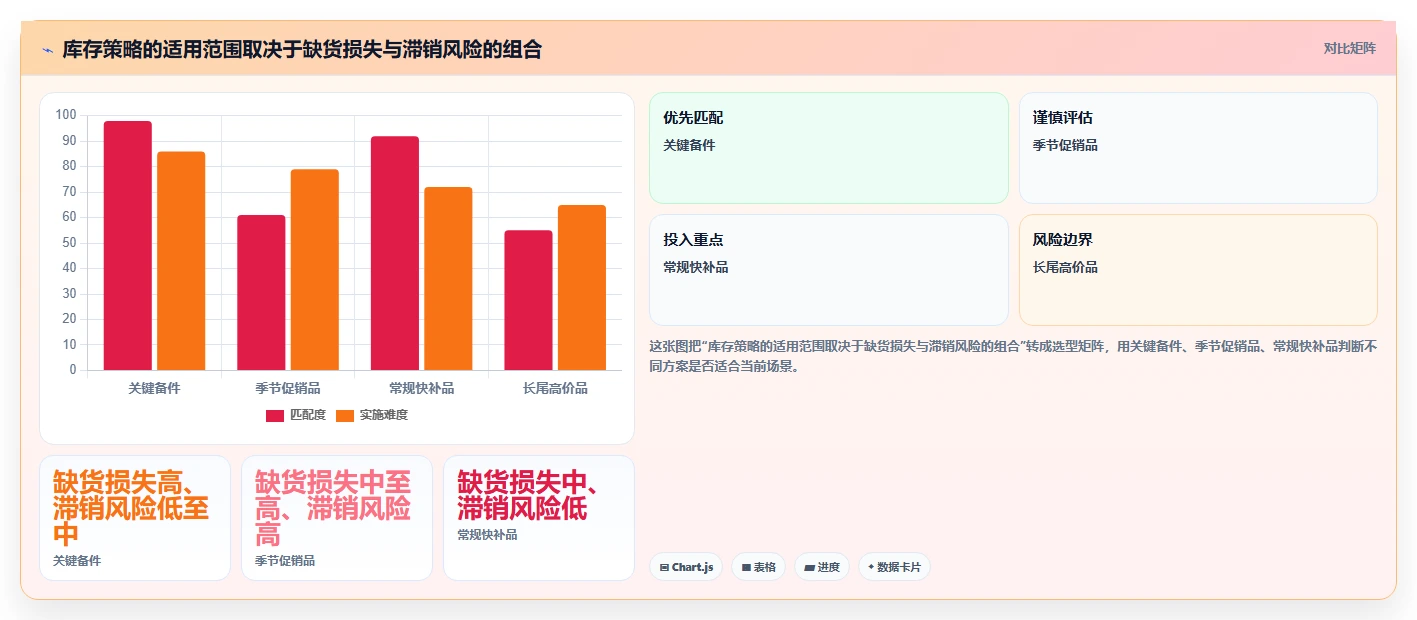Image resolution: width=1417 pixels, height=620 pixels.
Task: Click the red 匹配度 bar for 常规快补品
Action: click(x=395, y=253)
